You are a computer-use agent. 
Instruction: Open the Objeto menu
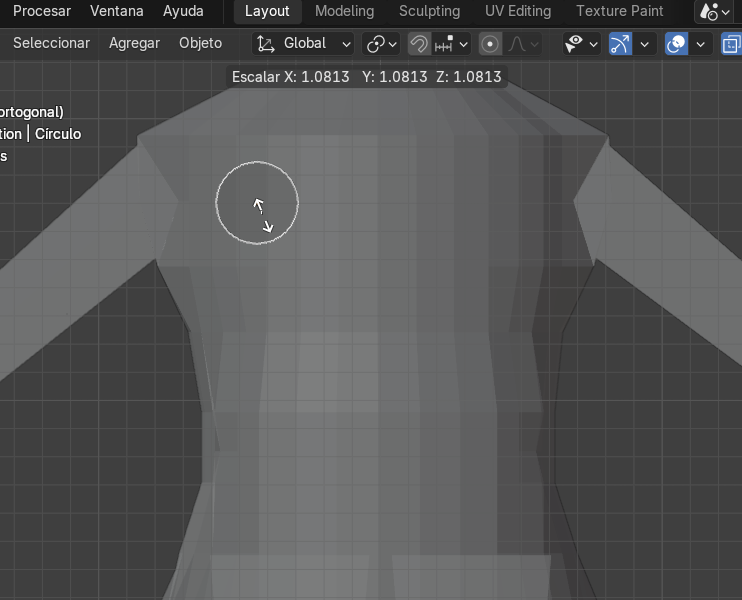(200, 44)
